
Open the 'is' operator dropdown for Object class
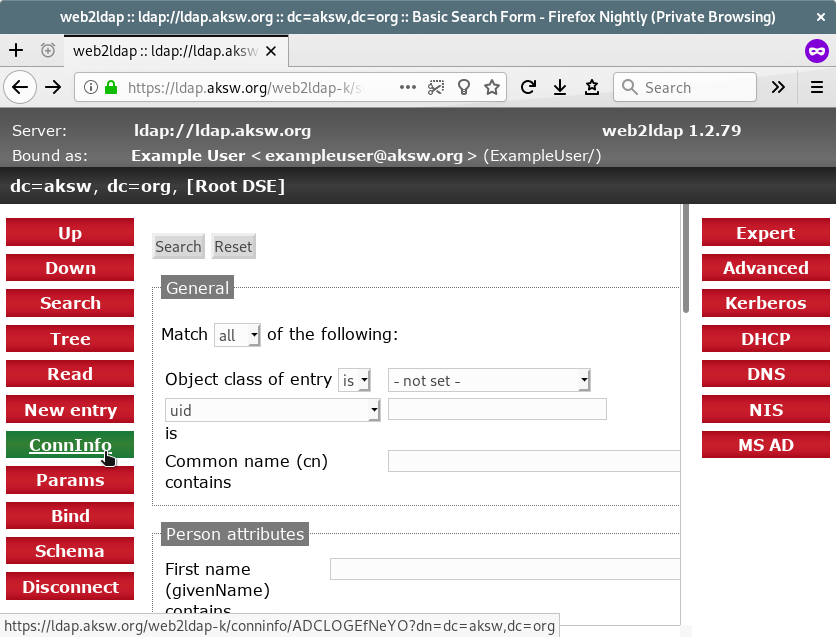coord(355,381)
